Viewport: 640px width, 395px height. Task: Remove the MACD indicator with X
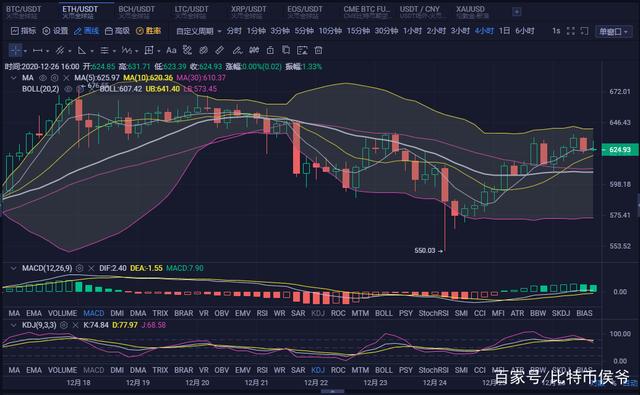[91, 268]
